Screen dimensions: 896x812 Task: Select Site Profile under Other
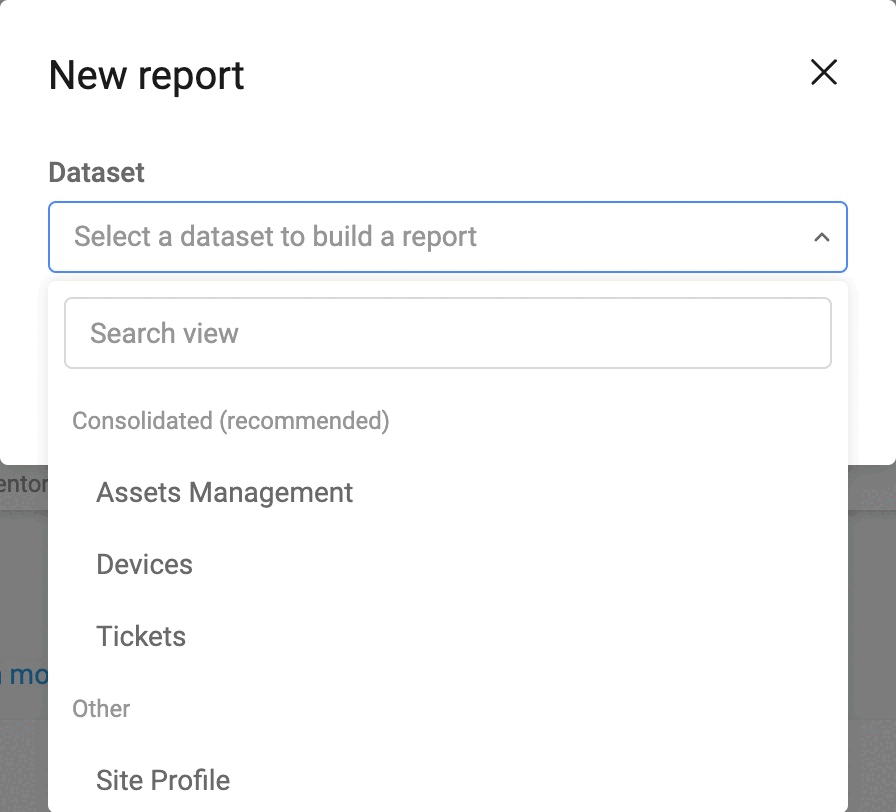(x=163, y=781)
